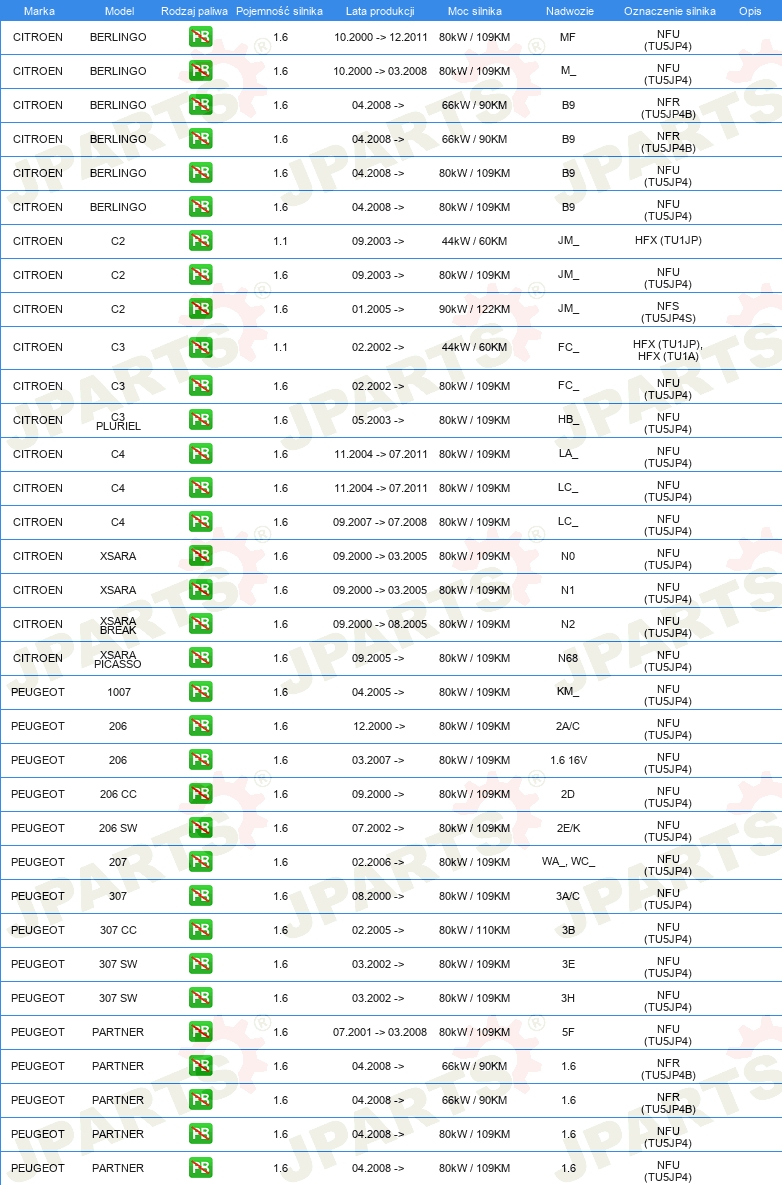
Task: Click the fuel icon in the Xsara Break row
Action: pos(200,624)
